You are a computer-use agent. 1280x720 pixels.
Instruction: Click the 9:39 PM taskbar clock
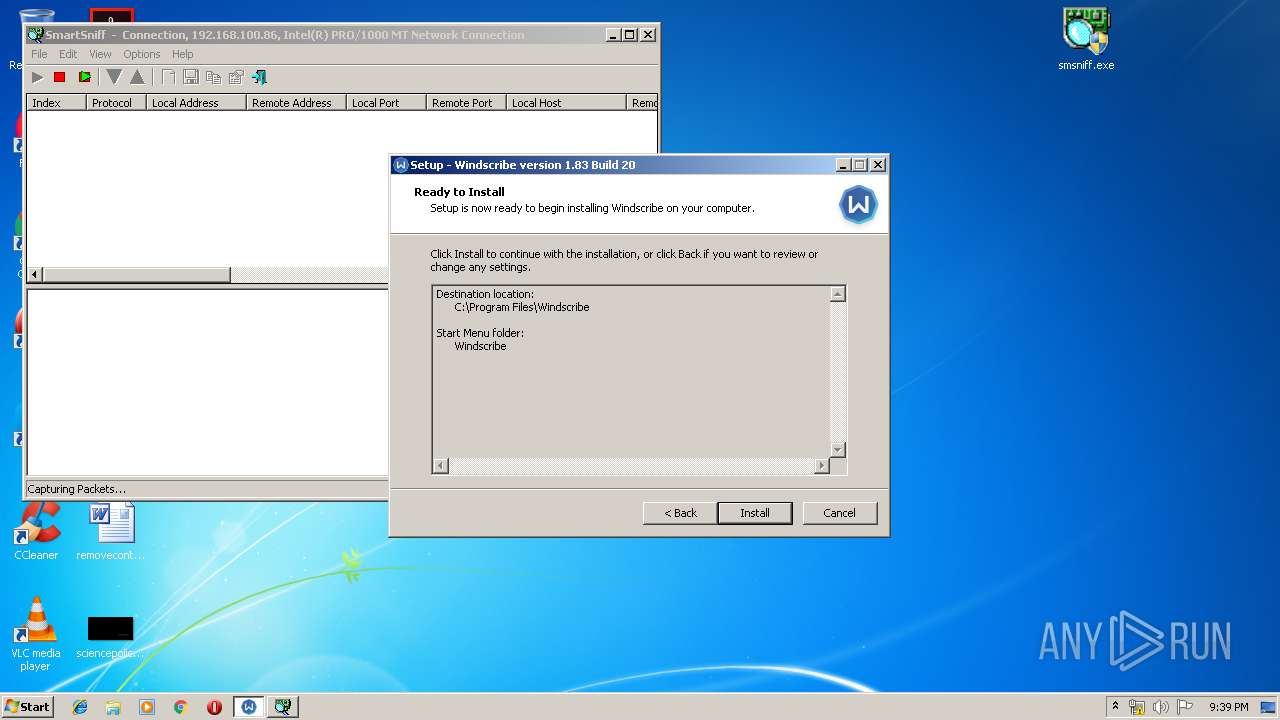1228,707
